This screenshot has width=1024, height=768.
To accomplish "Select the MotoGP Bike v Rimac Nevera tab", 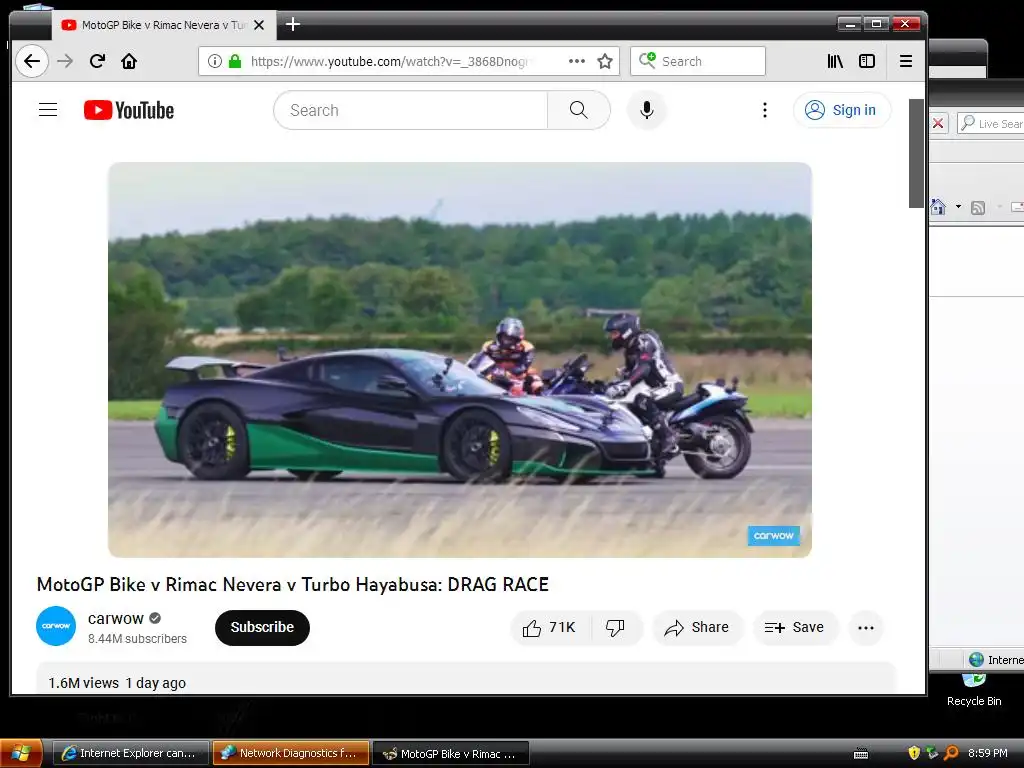I will (164, 25).
